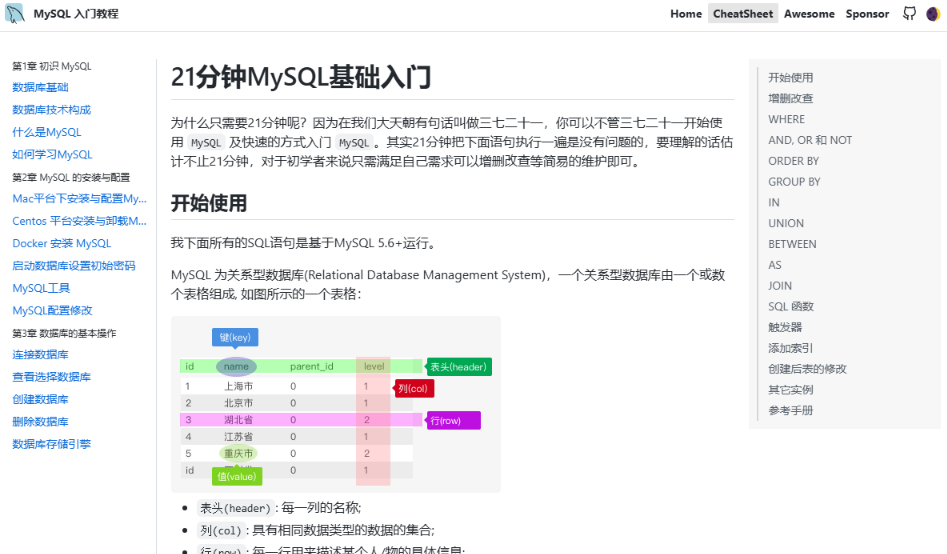Jump to AS in table of contents
The width and height of the screenshot is (947, 554).
point(775,265)
